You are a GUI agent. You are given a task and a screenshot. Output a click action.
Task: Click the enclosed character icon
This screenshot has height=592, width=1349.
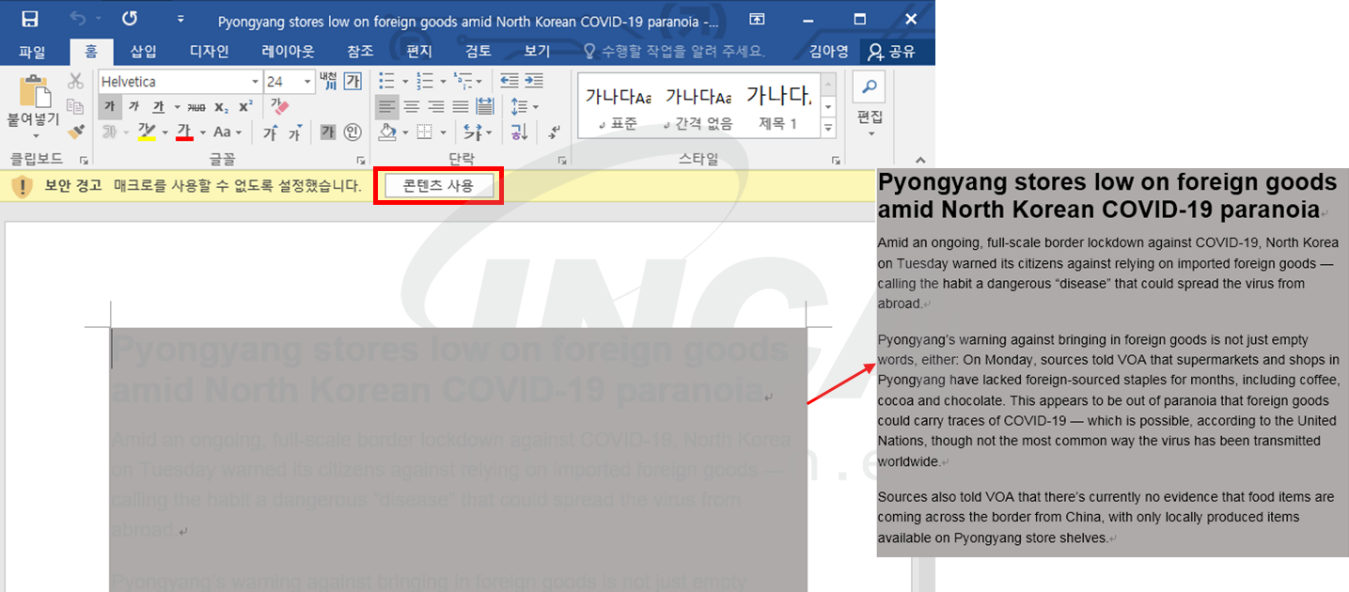(353, 132)
